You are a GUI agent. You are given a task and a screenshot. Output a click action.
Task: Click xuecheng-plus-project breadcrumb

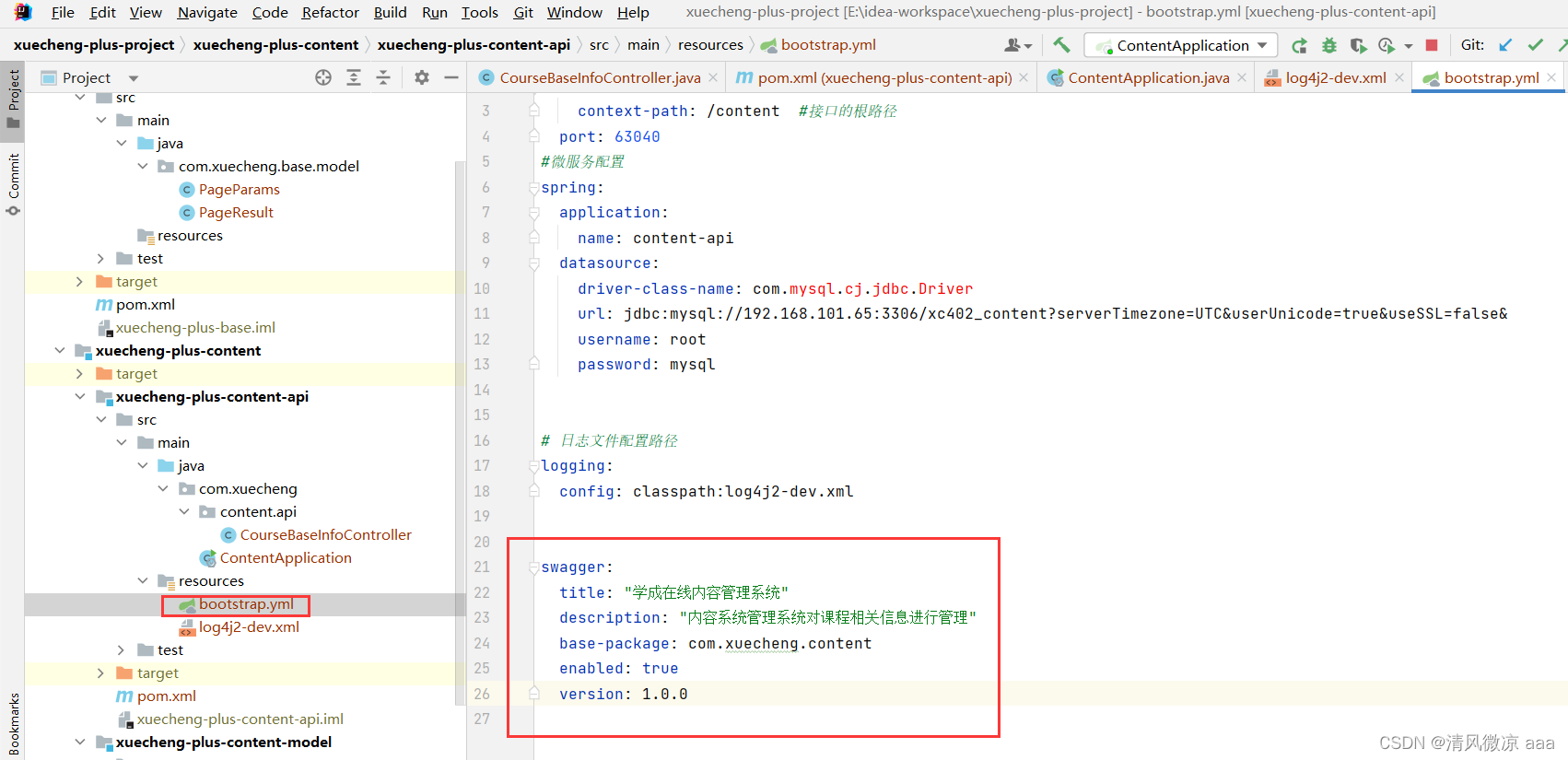click(x=94, y=45)
